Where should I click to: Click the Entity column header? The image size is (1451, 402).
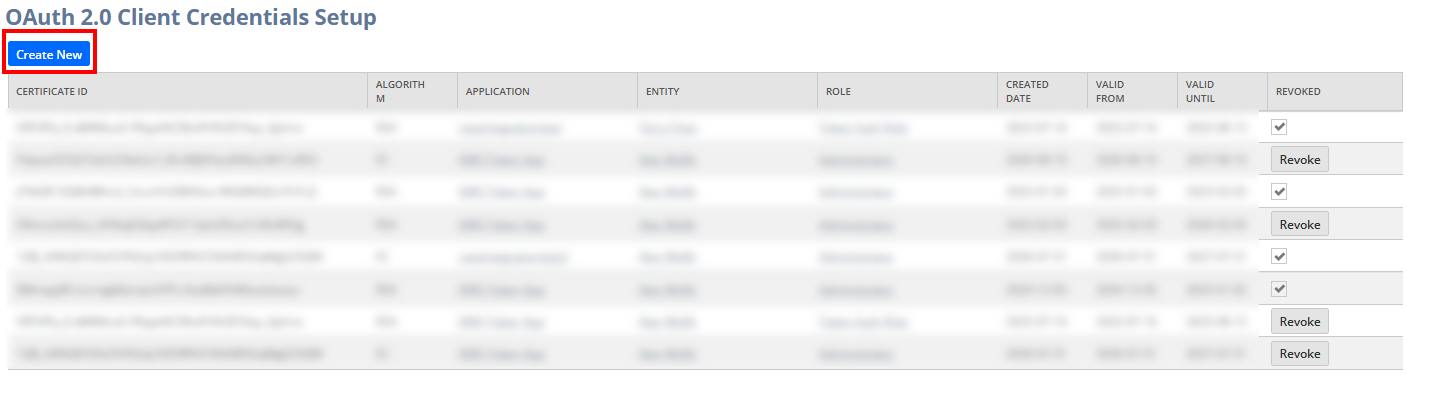coord(727,91)
